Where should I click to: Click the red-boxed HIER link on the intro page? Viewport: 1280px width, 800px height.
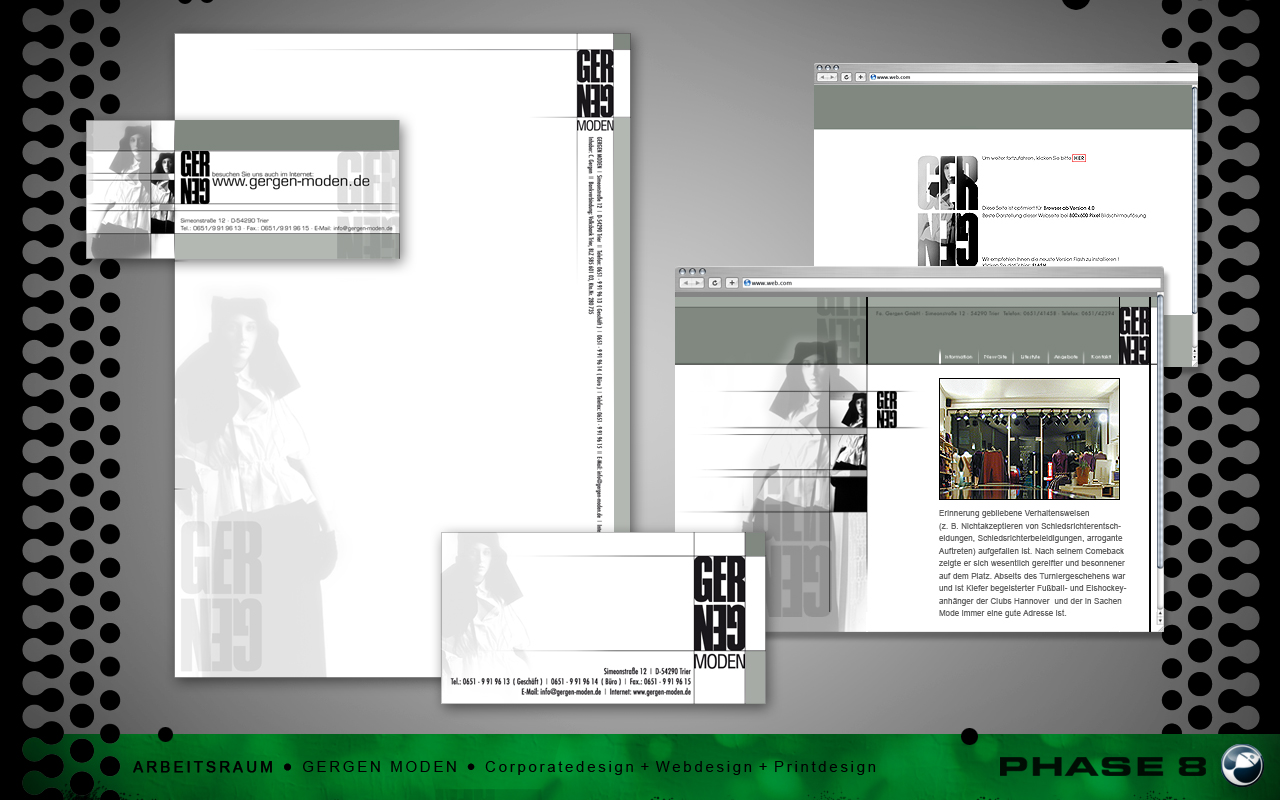(1078, 158)
